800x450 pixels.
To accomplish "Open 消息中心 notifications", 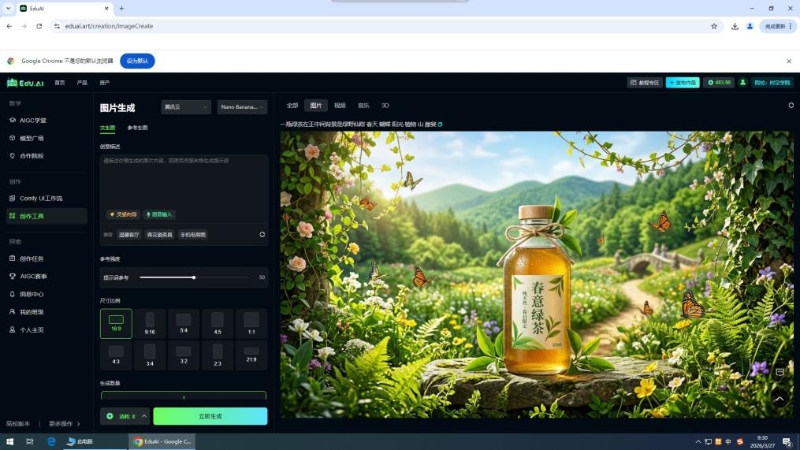I will (32, 294).
